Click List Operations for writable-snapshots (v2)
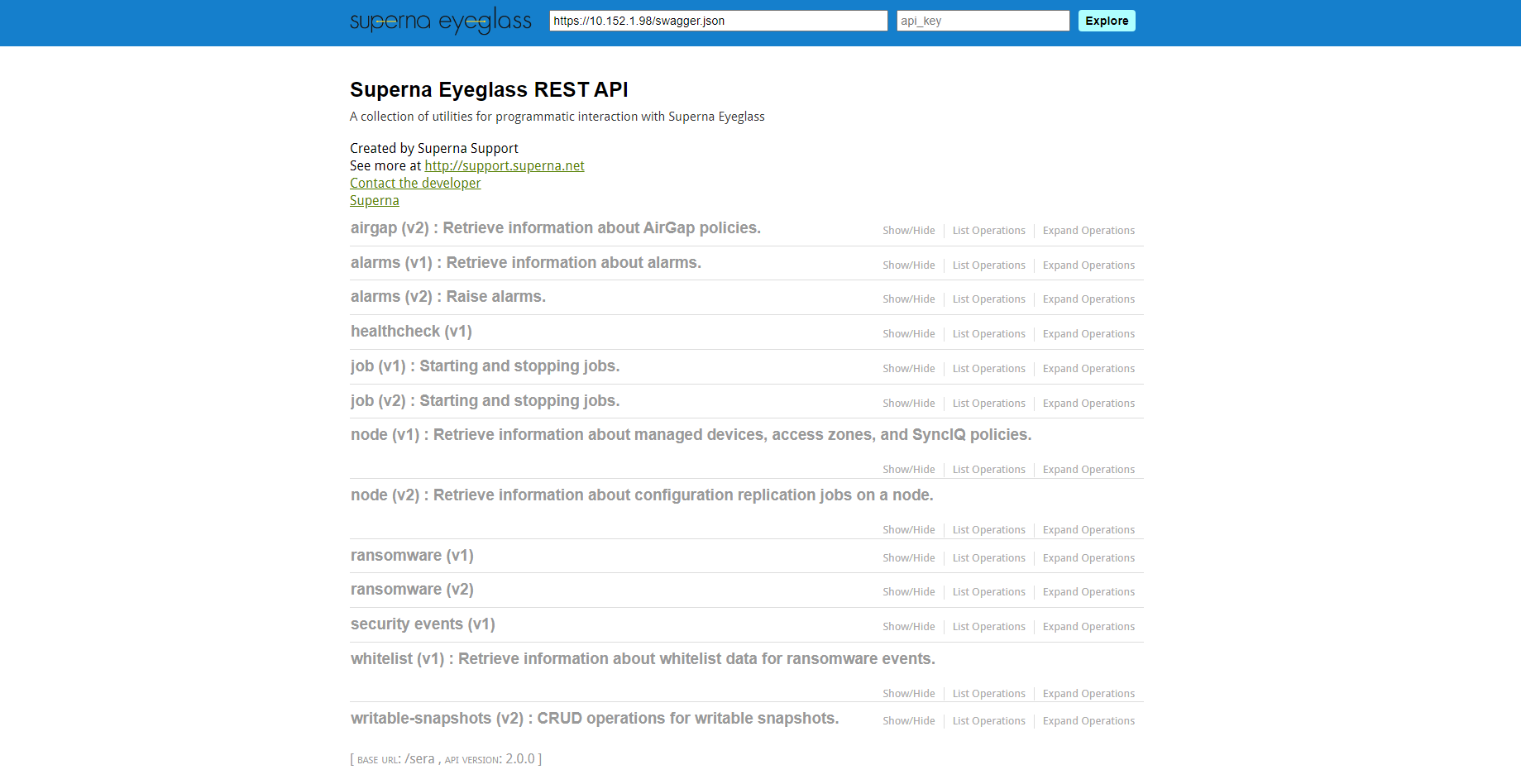 click(989, 721)
